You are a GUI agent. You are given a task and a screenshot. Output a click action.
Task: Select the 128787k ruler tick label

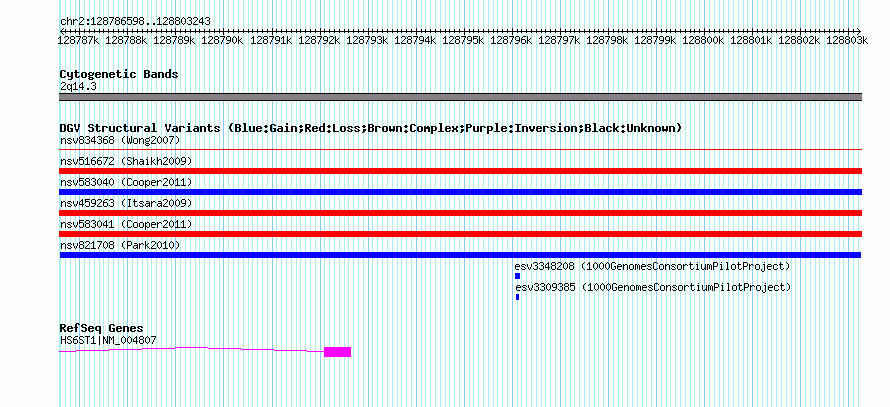pos(78,40)
